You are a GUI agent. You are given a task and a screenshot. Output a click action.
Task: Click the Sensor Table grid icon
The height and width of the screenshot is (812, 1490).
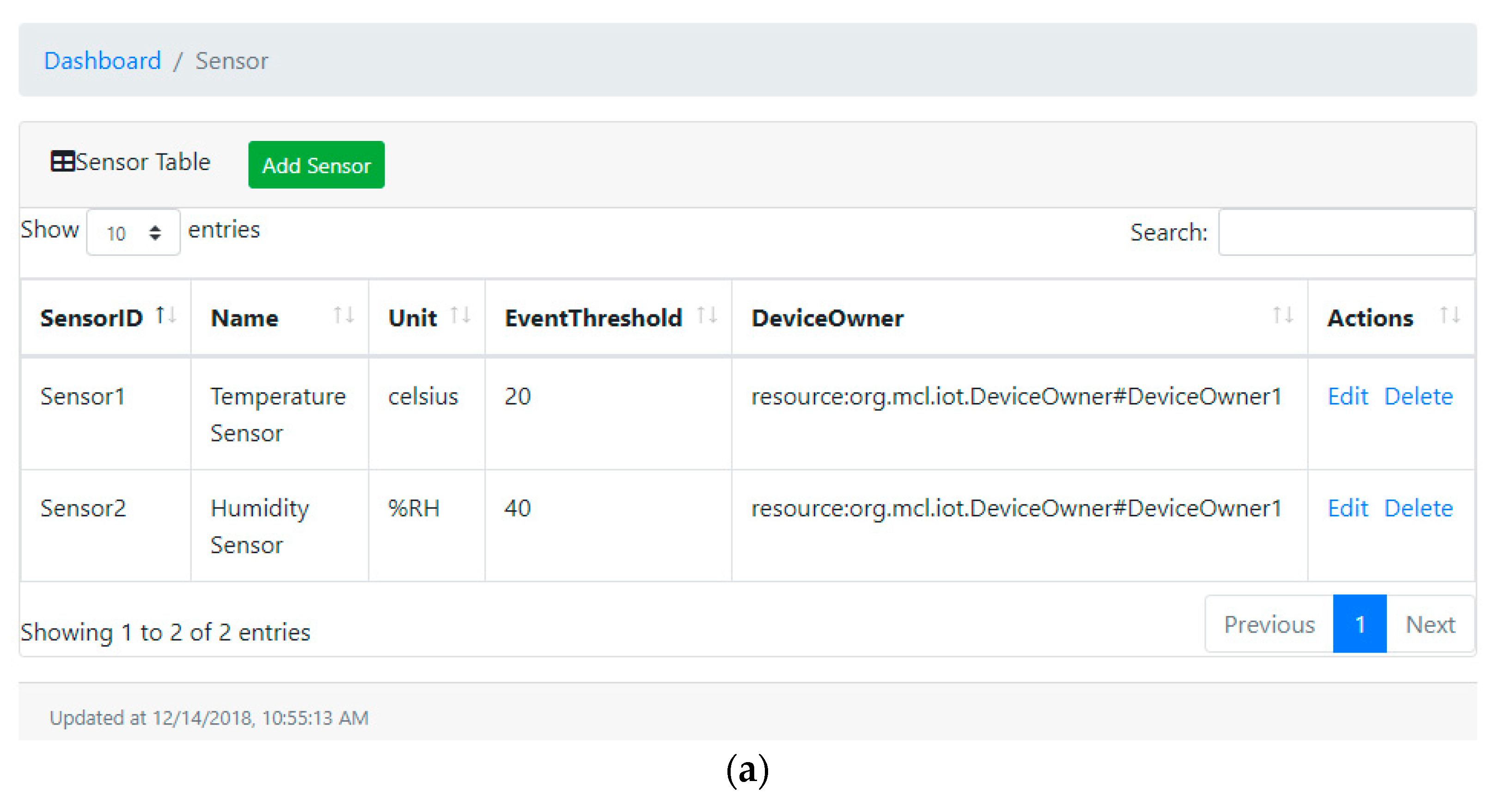click(62, 161)
